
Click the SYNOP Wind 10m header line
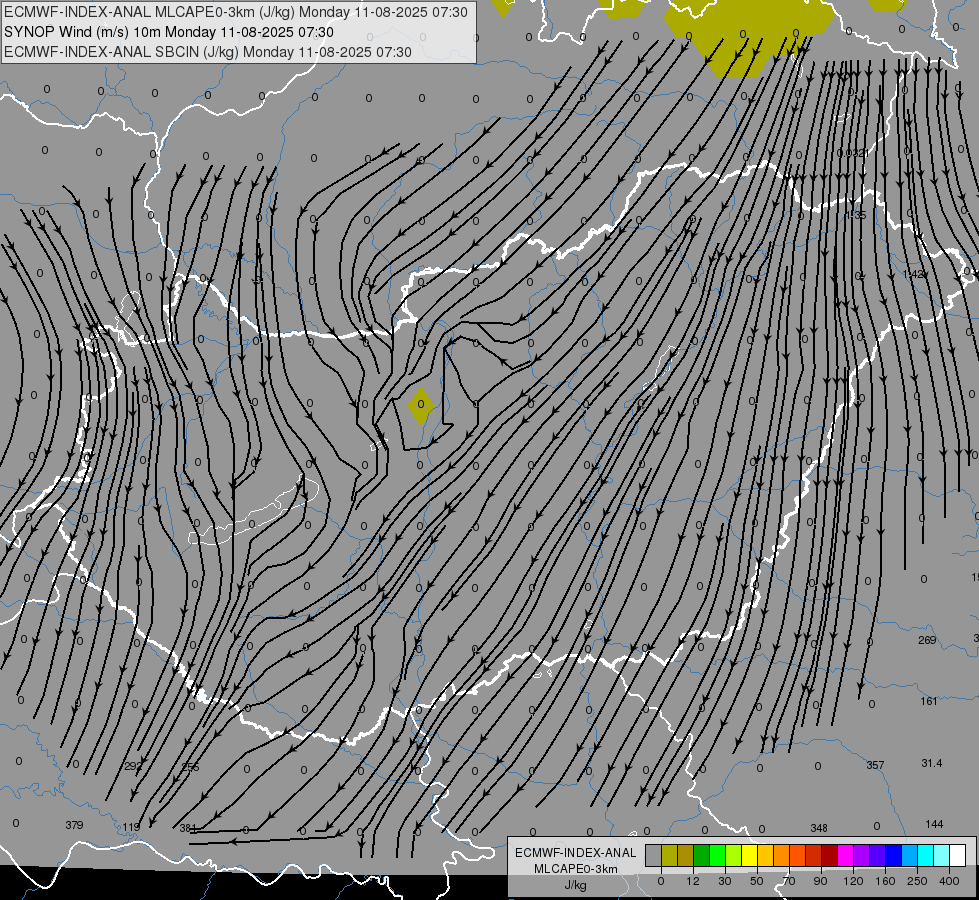coord(169,32)
